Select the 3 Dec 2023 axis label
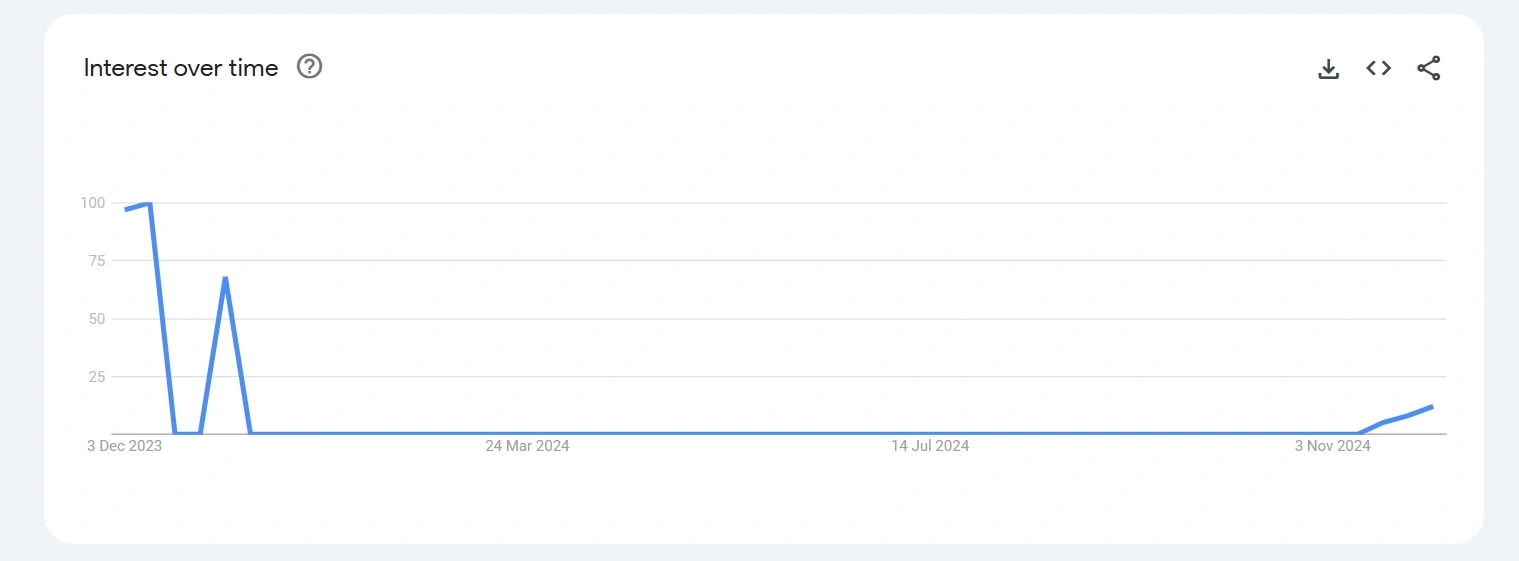 click(x=124, y=446)
